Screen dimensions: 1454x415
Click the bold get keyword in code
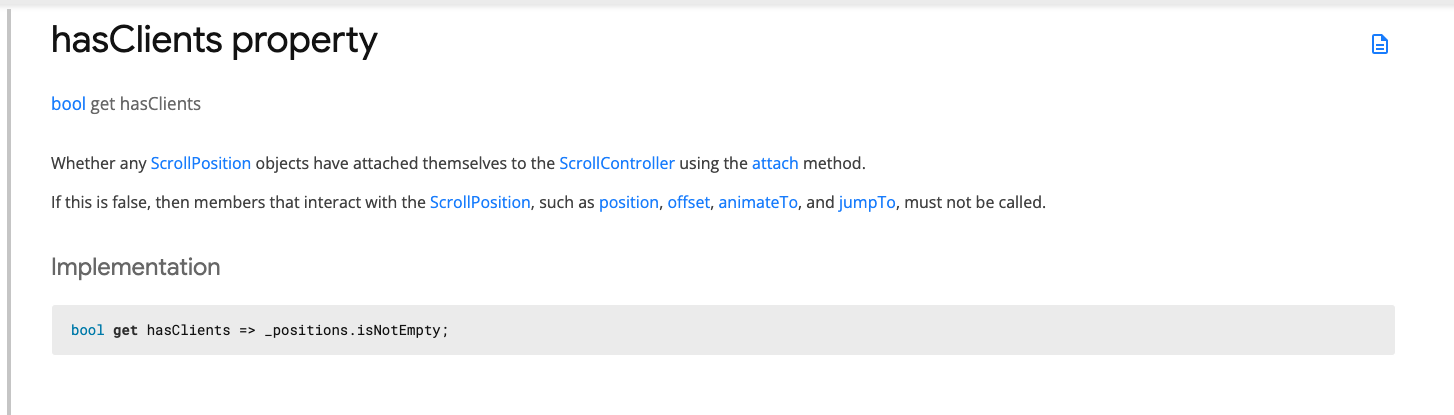[125, 330]
